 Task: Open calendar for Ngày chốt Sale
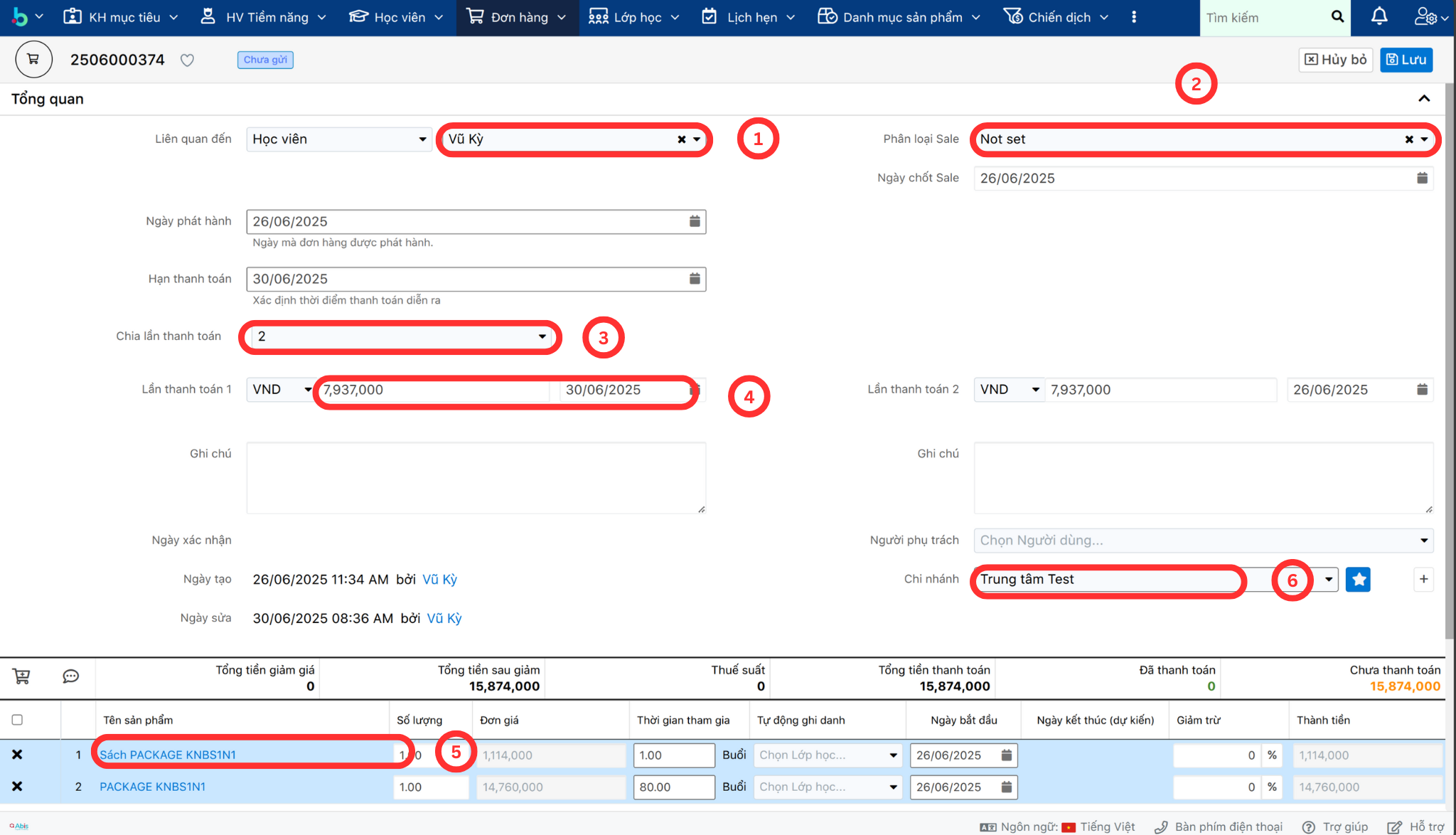click(x=1421, y=178)
